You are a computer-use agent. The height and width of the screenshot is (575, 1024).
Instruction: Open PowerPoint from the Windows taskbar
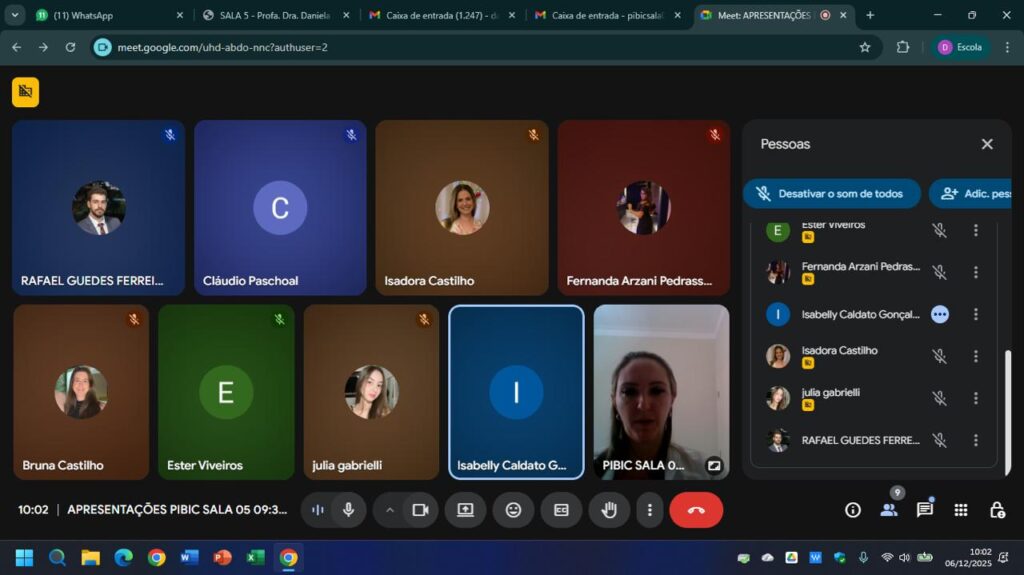tap(222, 557)
